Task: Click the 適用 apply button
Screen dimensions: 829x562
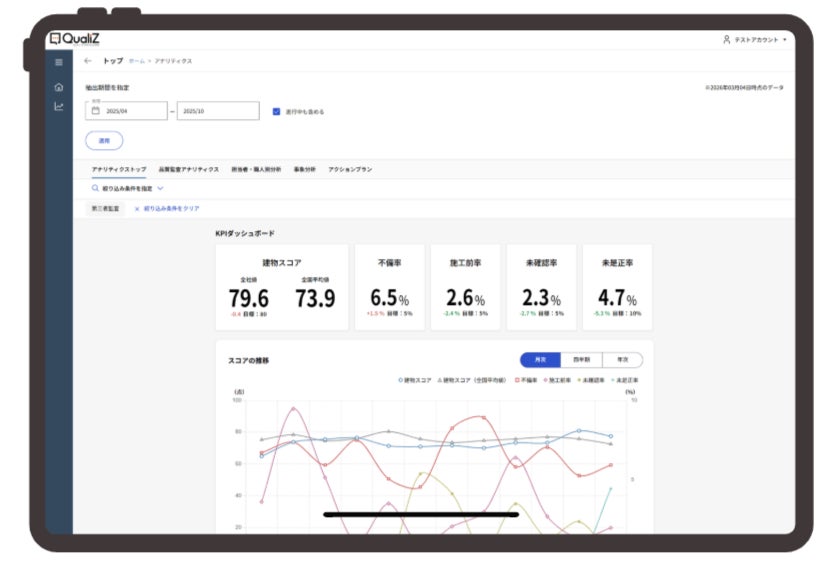Action: [104, 141]
